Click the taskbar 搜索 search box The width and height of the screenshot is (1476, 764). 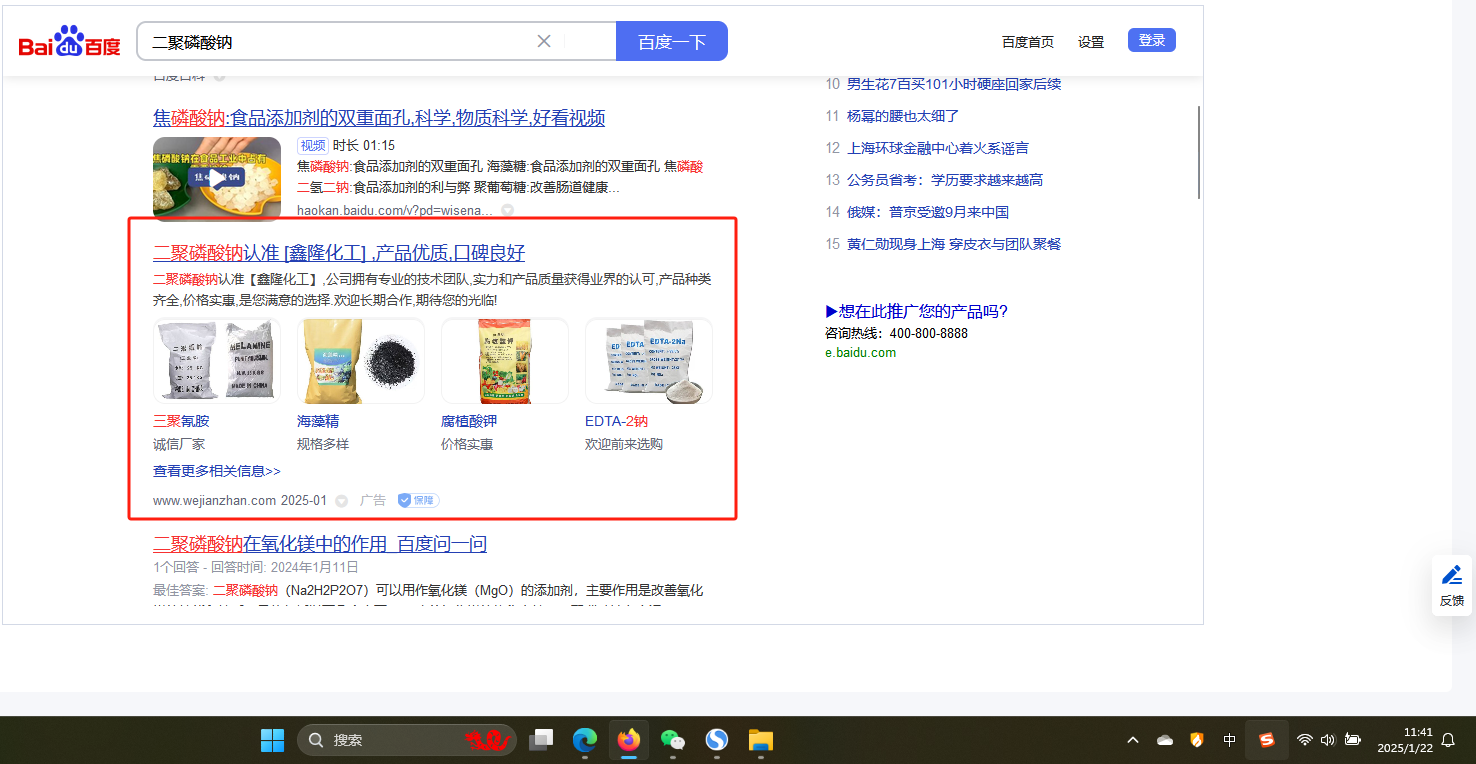coord(407,740)
